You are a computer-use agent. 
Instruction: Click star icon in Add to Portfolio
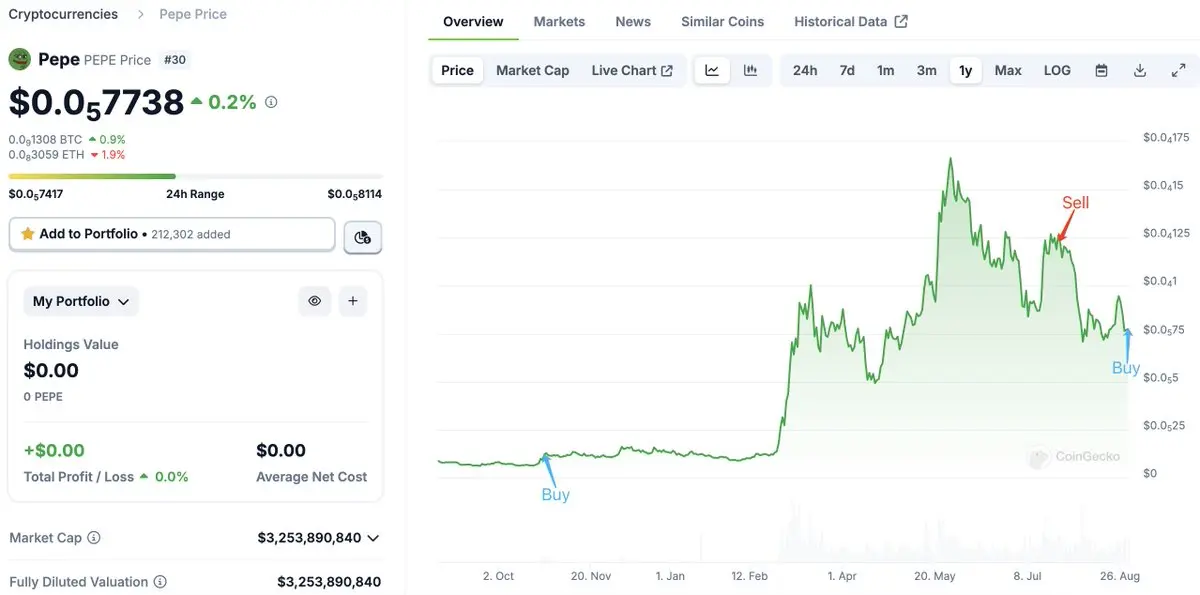pos(28,234)
